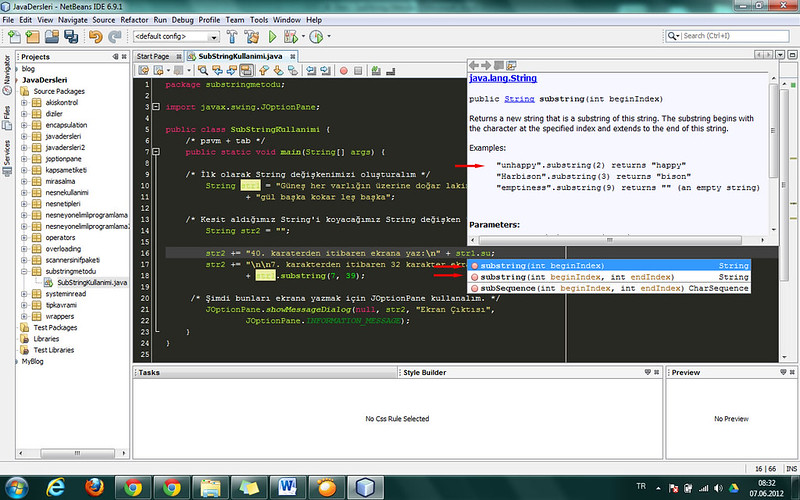Open the Navigator side panel

(x=7, y=75)
